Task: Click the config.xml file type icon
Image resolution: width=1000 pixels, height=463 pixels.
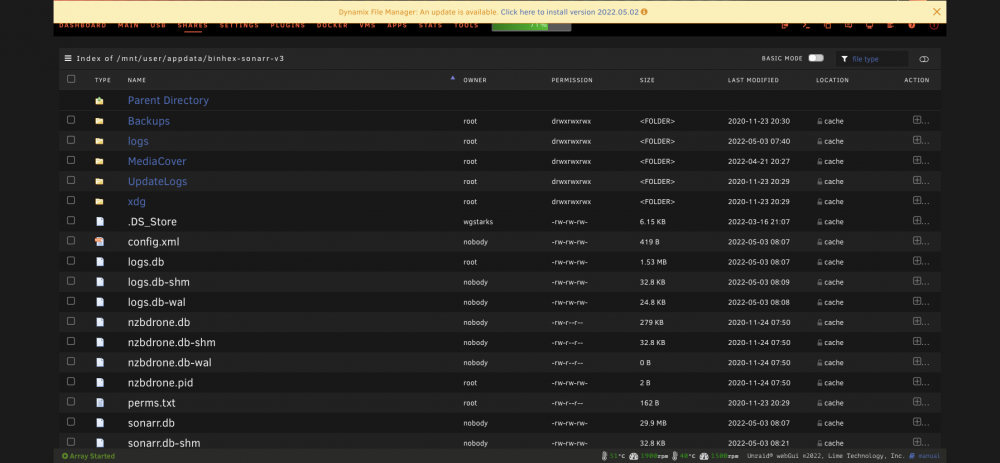Action: click(x=99, y=242)
